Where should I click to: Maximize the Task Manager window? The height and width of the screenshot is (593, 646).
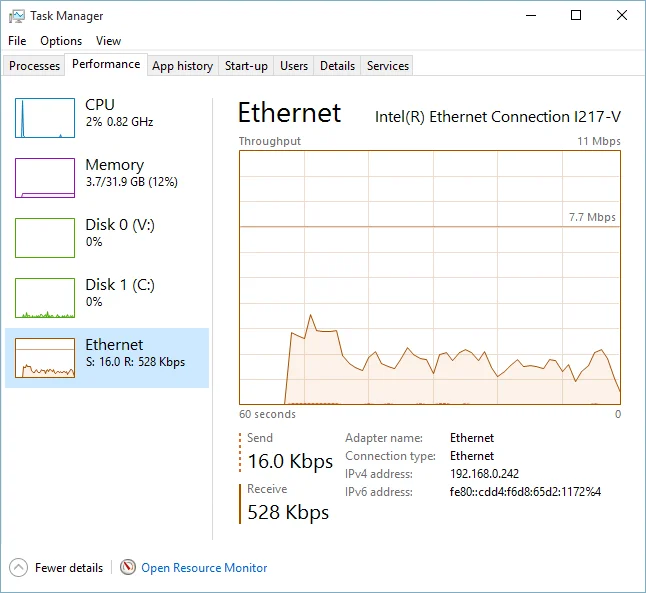(x=576, y=16)
